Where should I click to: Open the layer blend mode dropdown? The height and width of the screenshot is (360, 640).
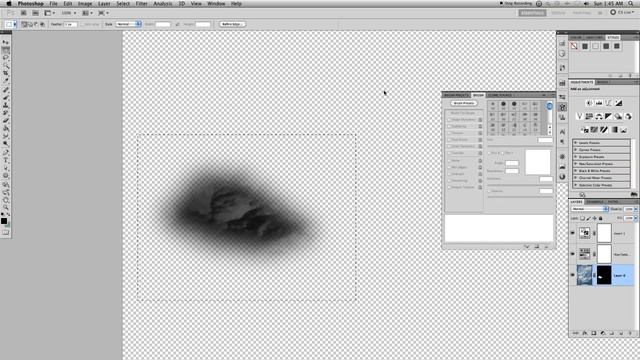coord(589,209)
